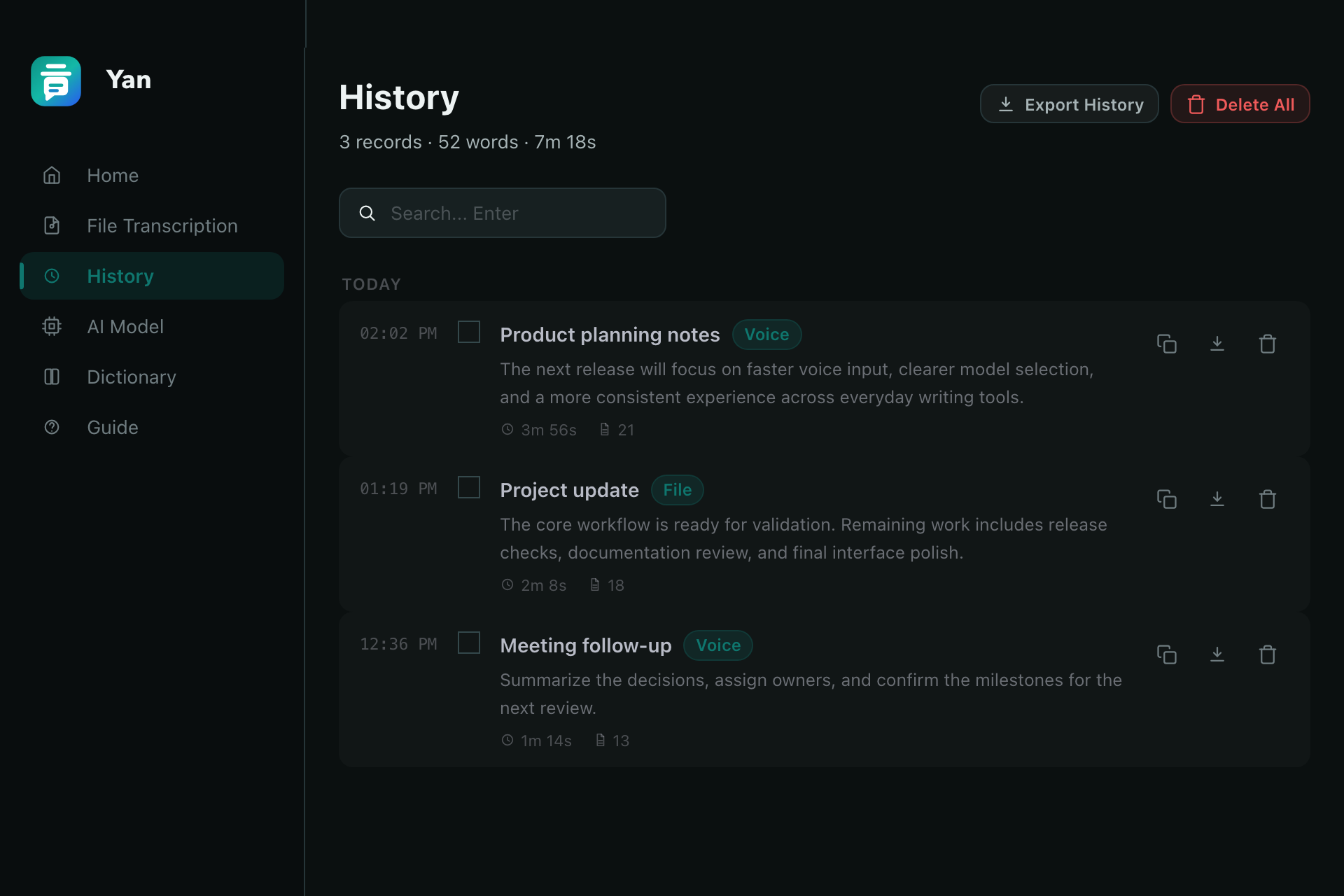Click the Yan app name text
This screenshot has width=1344, height=896.
point(129,80)
